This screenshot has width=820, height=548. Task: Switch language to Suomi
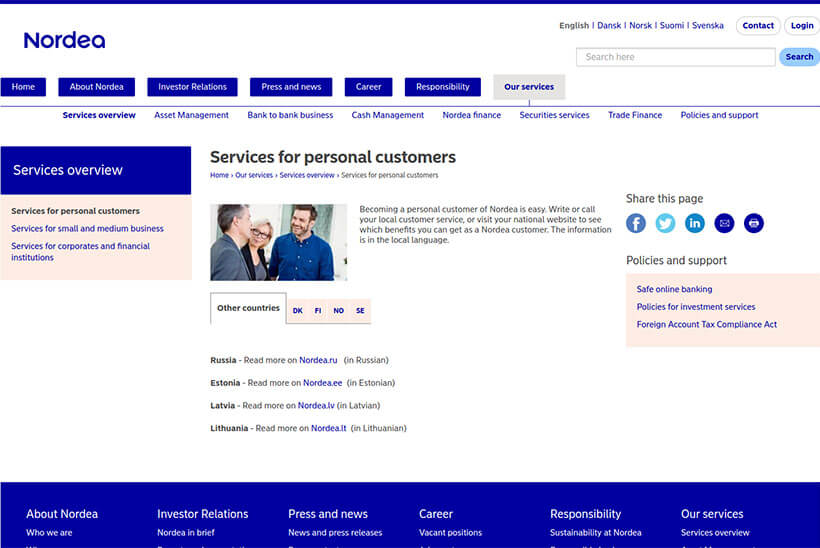point(672,26)
